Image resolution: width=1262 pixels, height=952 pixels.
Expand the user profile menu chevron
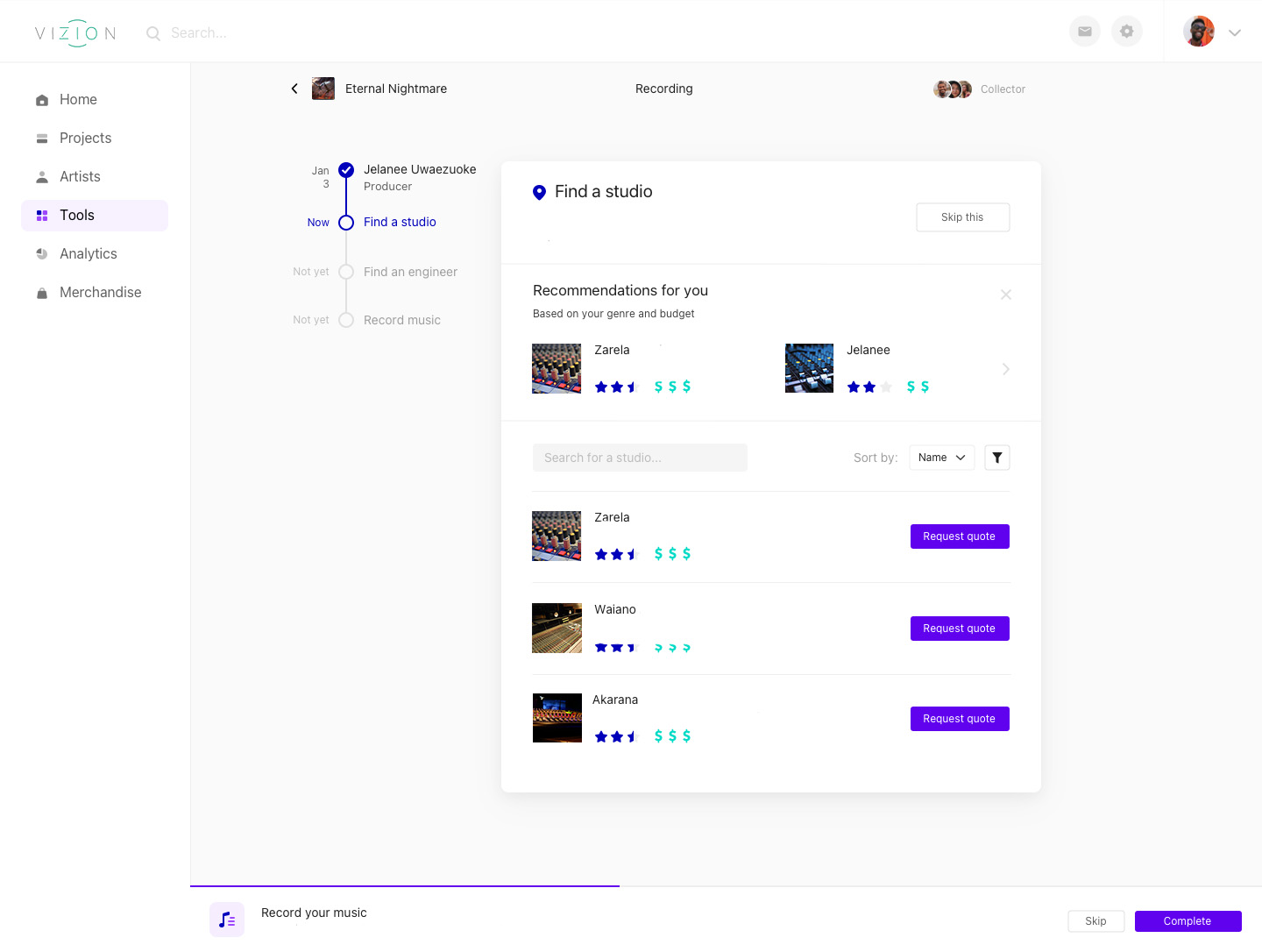1234,32
